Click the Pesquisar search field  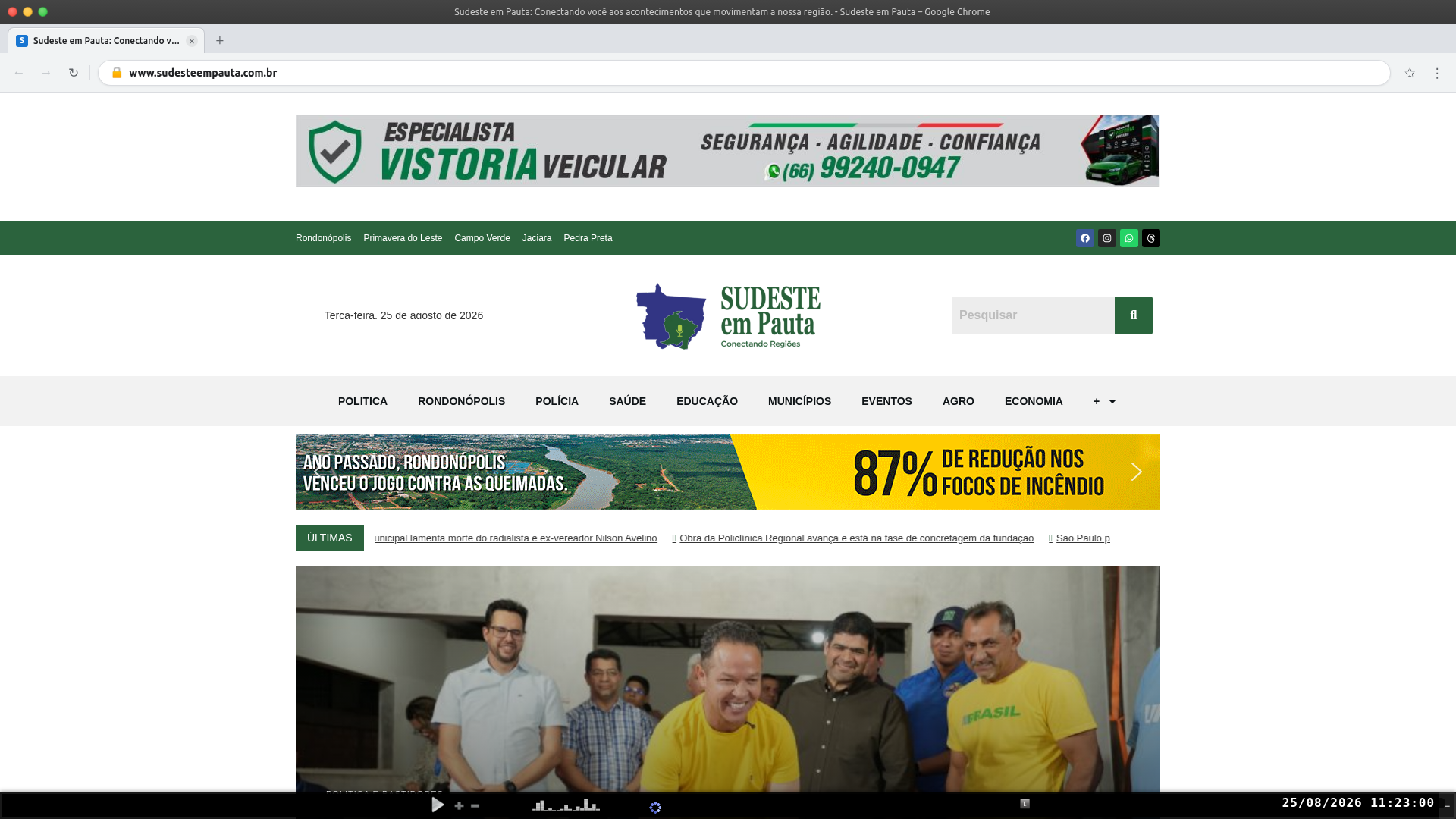click(1033, 315)
